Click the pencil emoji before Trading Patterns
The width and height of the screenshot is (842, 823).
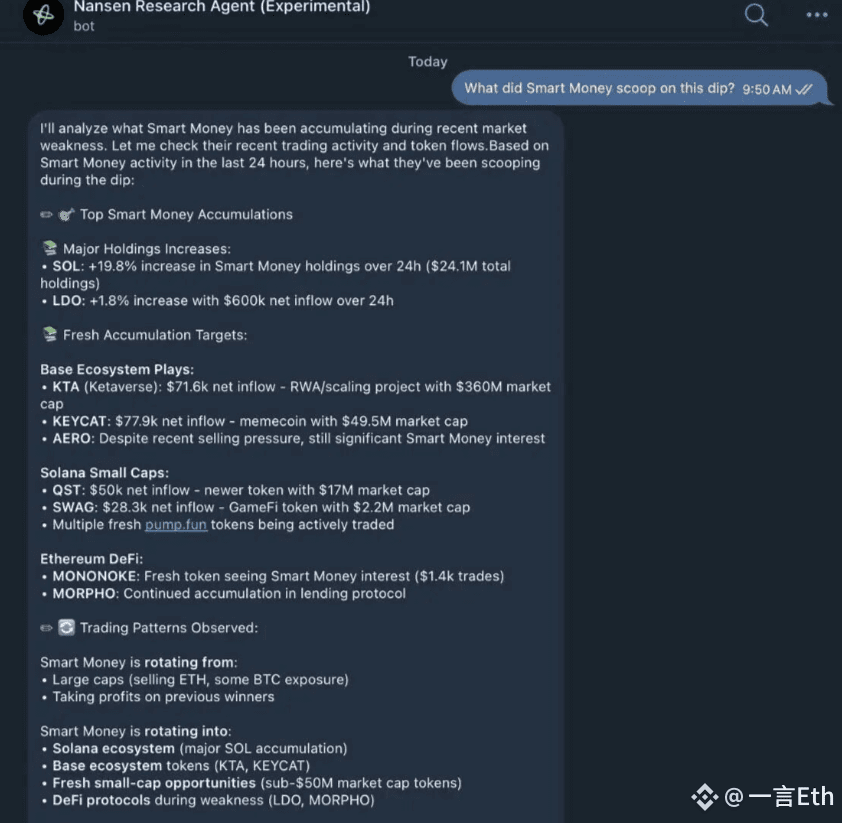tap(46, 628)
